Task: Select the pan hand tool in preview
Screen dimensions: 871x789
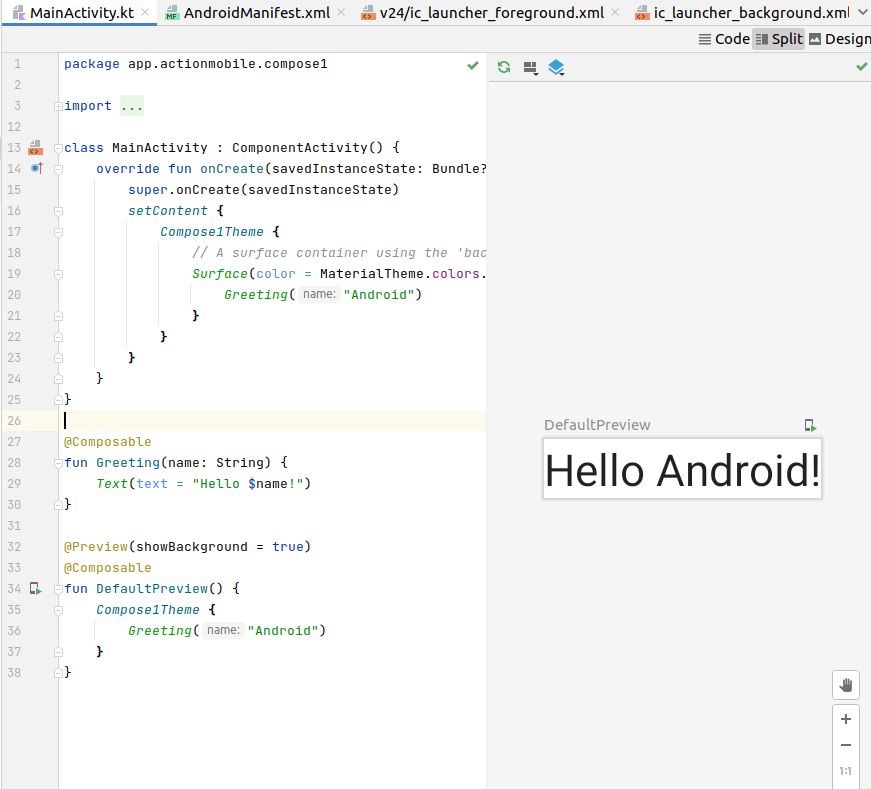Action: pos(845,684)
